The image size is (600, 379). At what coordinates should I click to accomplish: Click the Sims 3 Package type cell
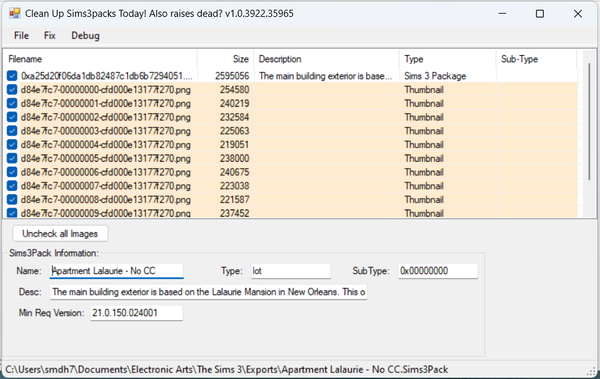pyautogui.click(x=435, y=76)
